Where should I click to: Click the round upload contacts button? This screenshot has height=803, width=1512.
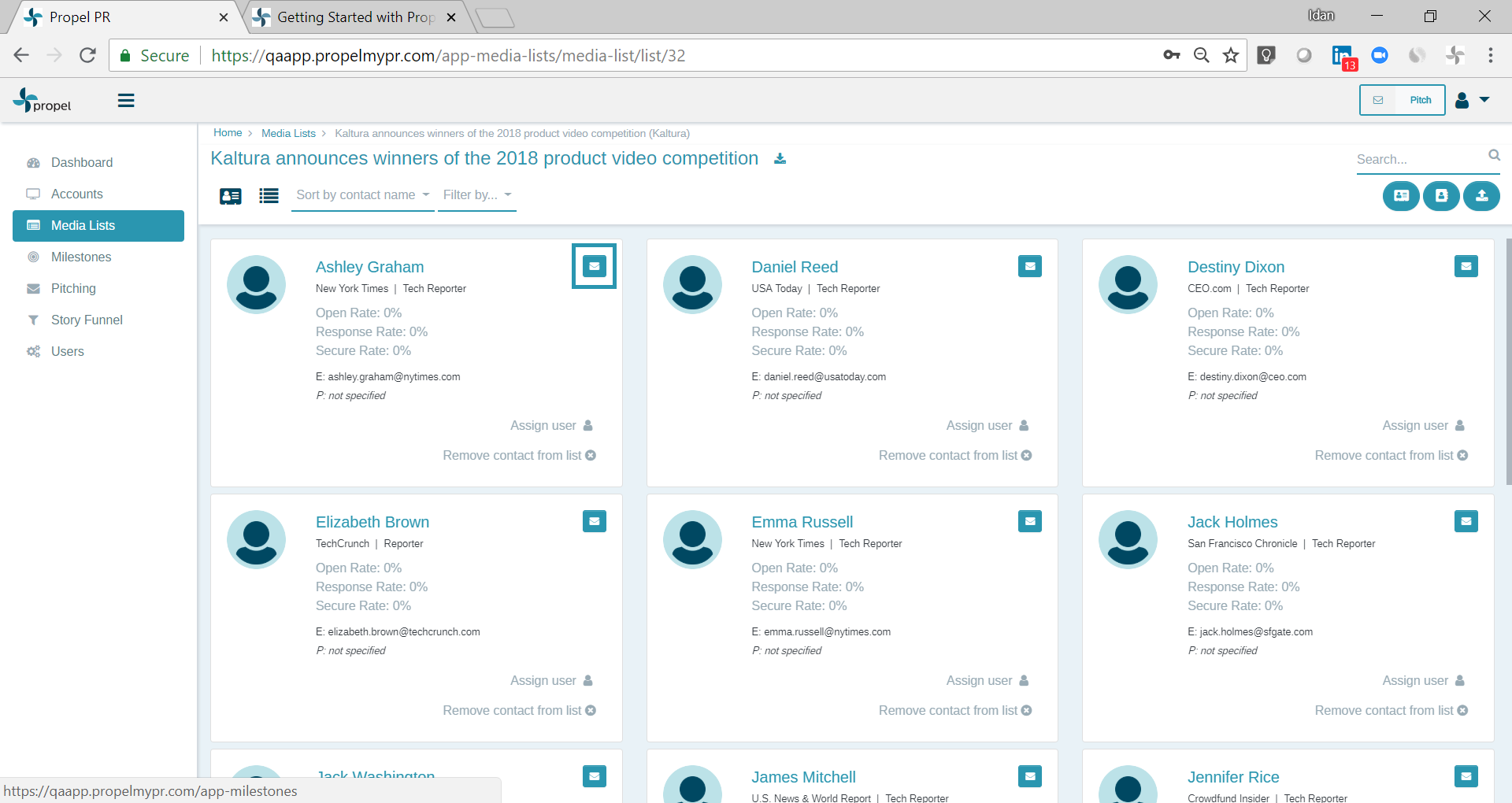point(1481,196)
